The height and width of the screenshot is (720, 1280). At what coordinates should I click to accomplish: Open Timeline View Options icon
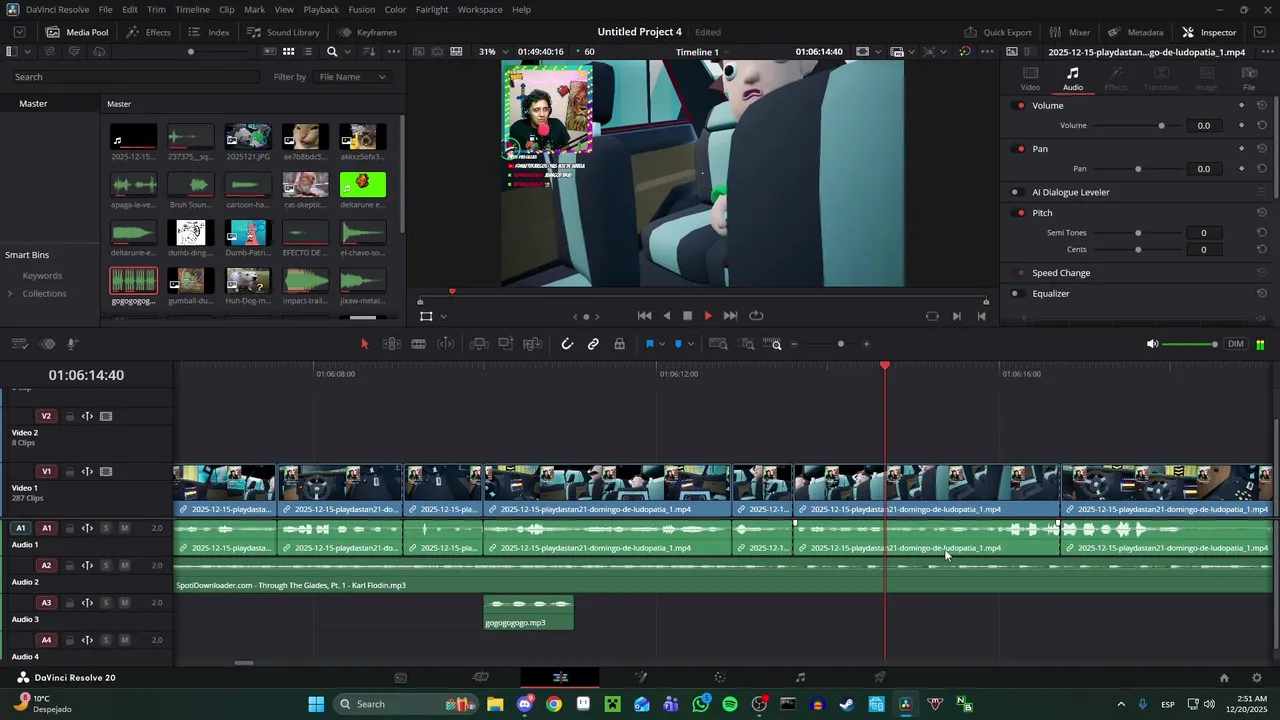tap(19, 344)
